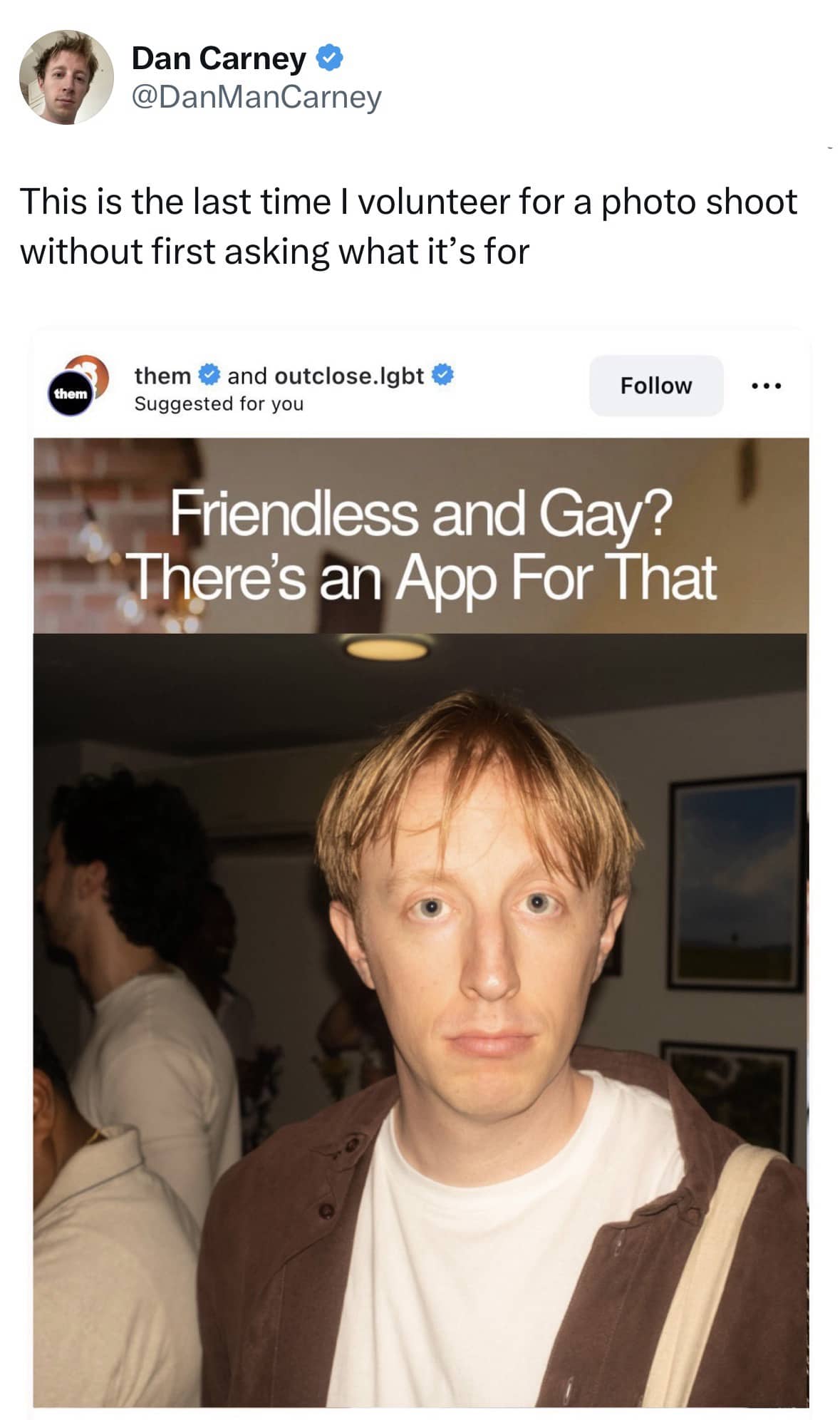Click the Dan Carney display name
This screenshot has height=1420, width=840.
[x=219, y=58]
